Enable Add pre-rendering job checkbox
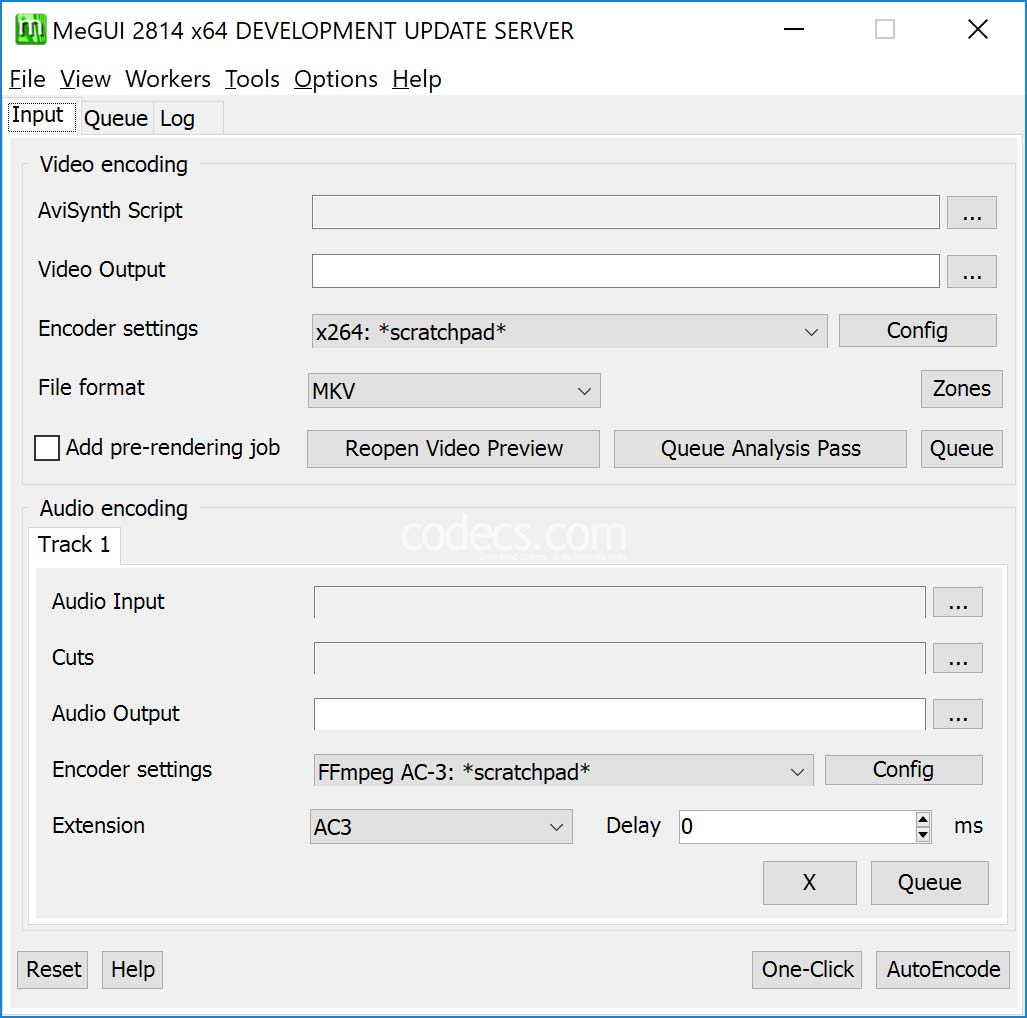Viewport: 1027px width, 1018px height. pos(47,449)
